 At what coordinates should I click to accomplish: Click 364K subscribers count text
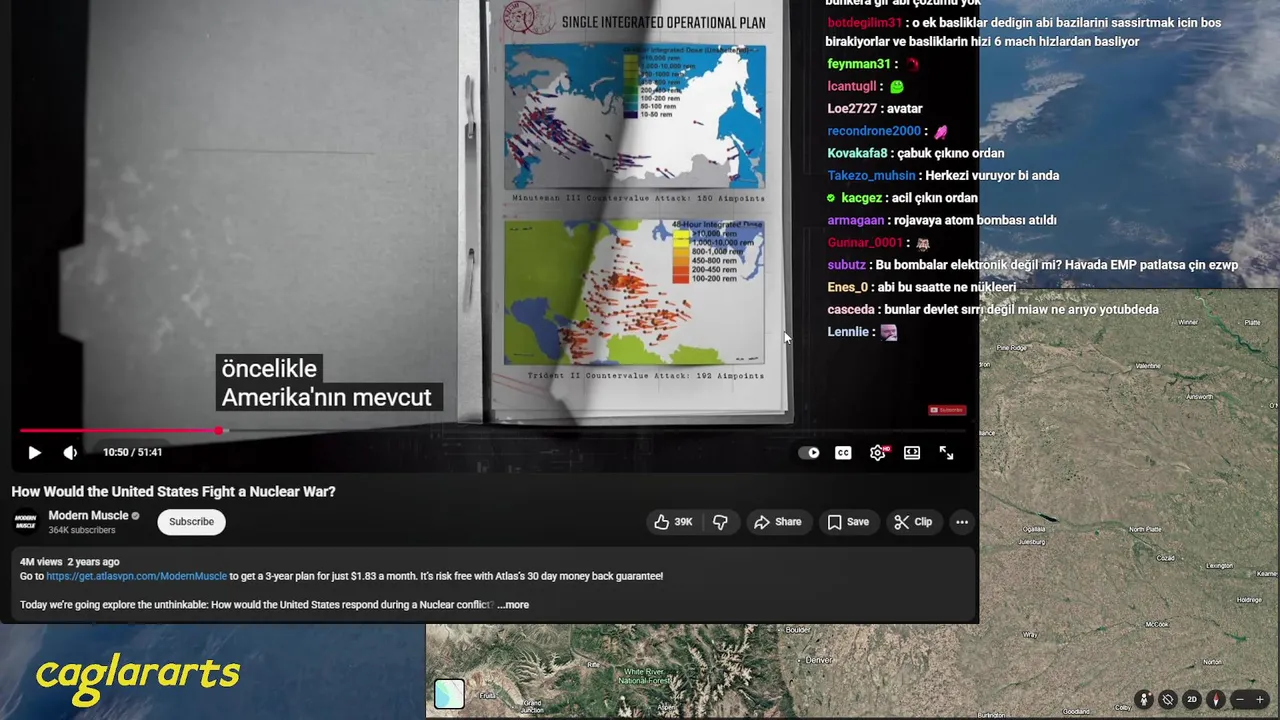[x=82, y=530]
